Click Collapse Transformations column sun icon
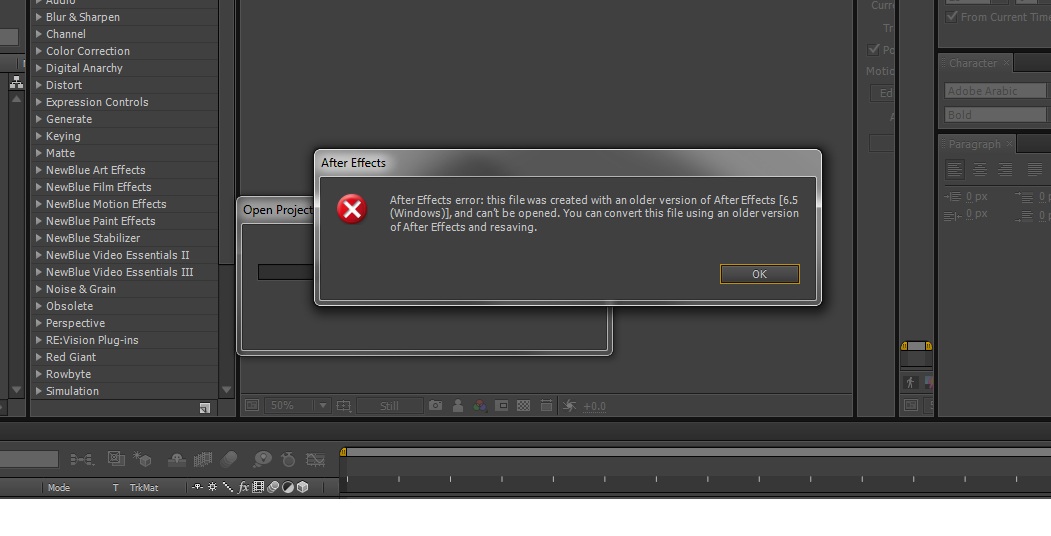 click(x=212, y=487)
